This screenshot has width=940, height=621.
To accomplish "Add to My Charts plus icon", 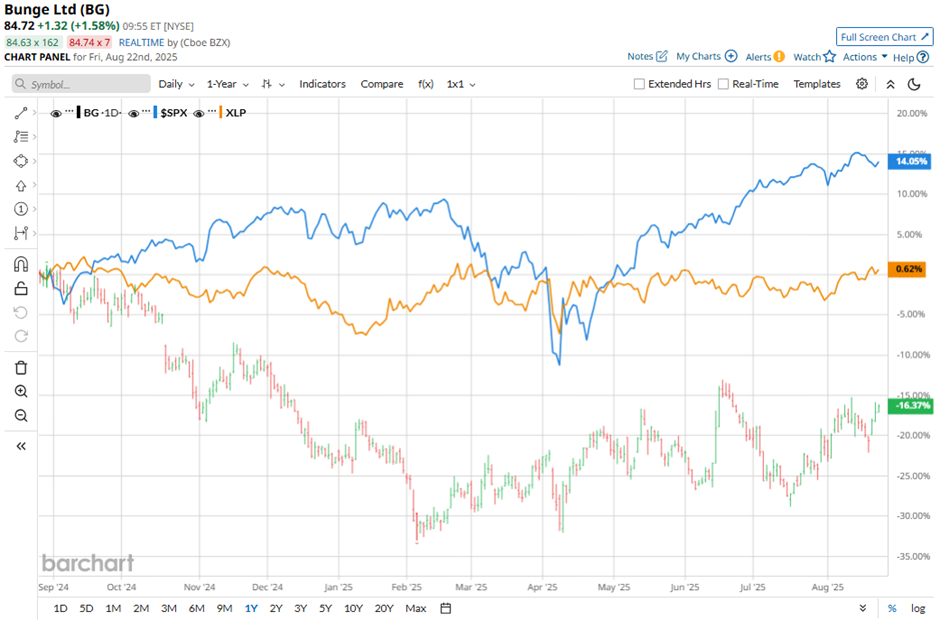I will pyautogui.click(x=731, y=56).
